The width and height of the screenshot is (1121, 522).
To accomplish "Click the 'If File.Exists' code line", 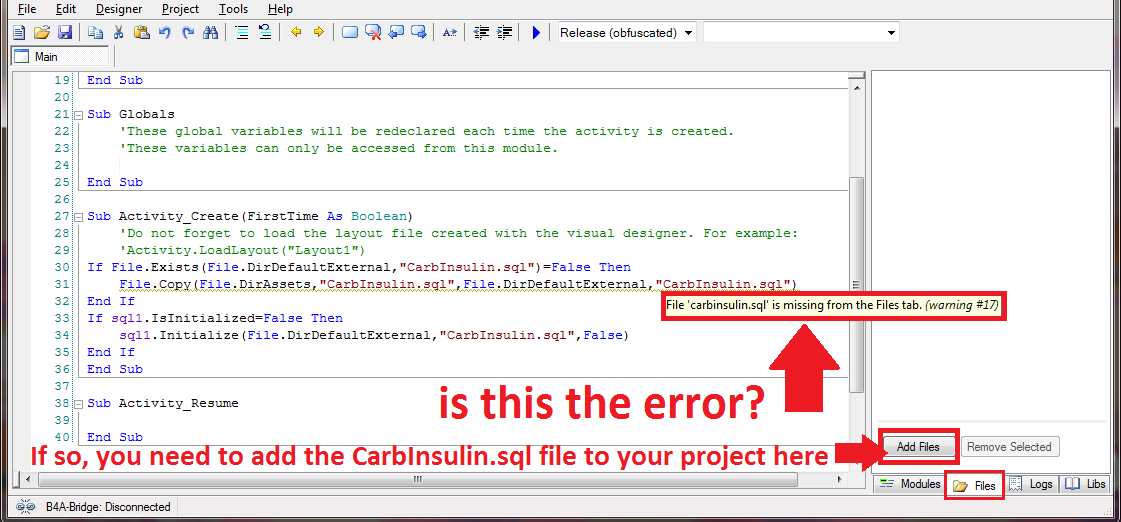I will [359, 267].
